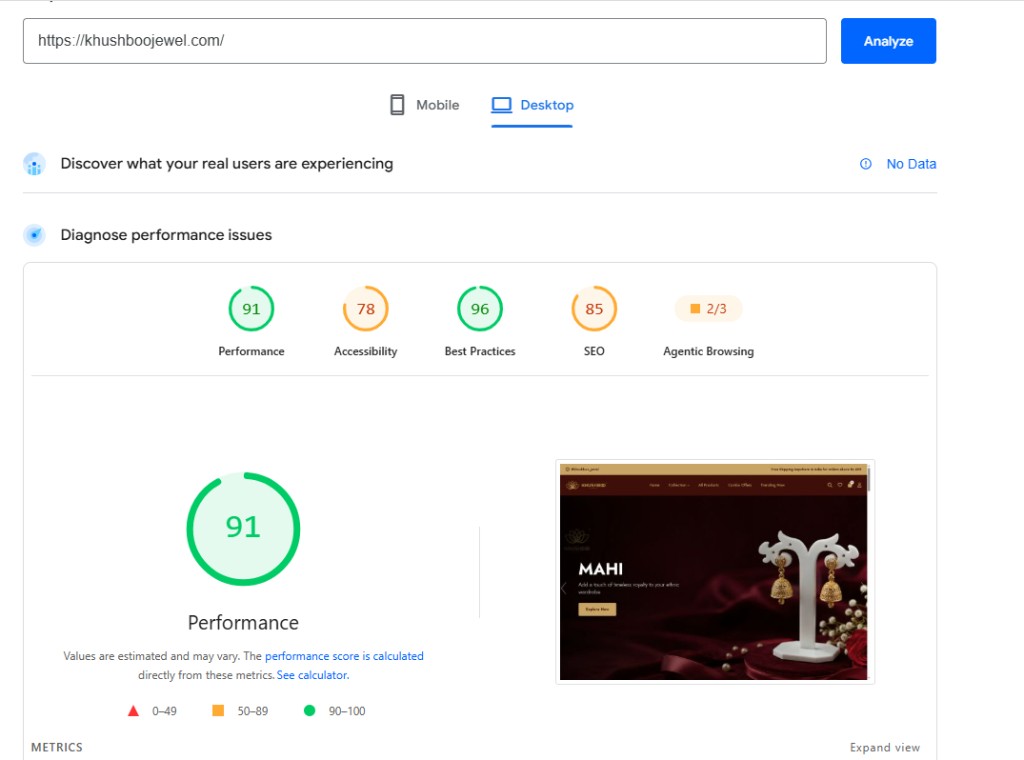Click the desktop laptop icon
This screenshot has height=760, width=1024.
[x=502, y=104]
